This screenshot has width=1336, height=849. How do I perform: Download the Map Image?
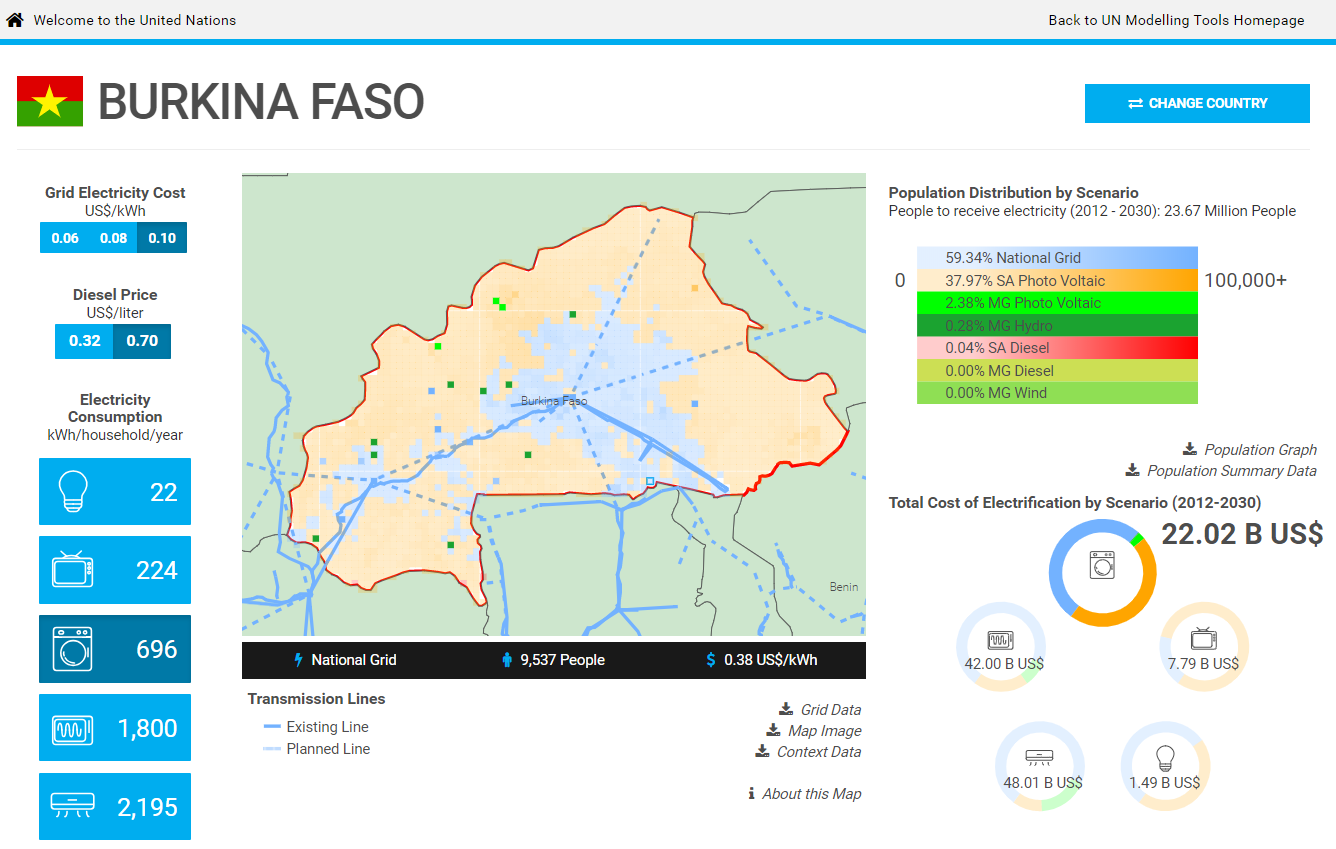tap(823, 731)
